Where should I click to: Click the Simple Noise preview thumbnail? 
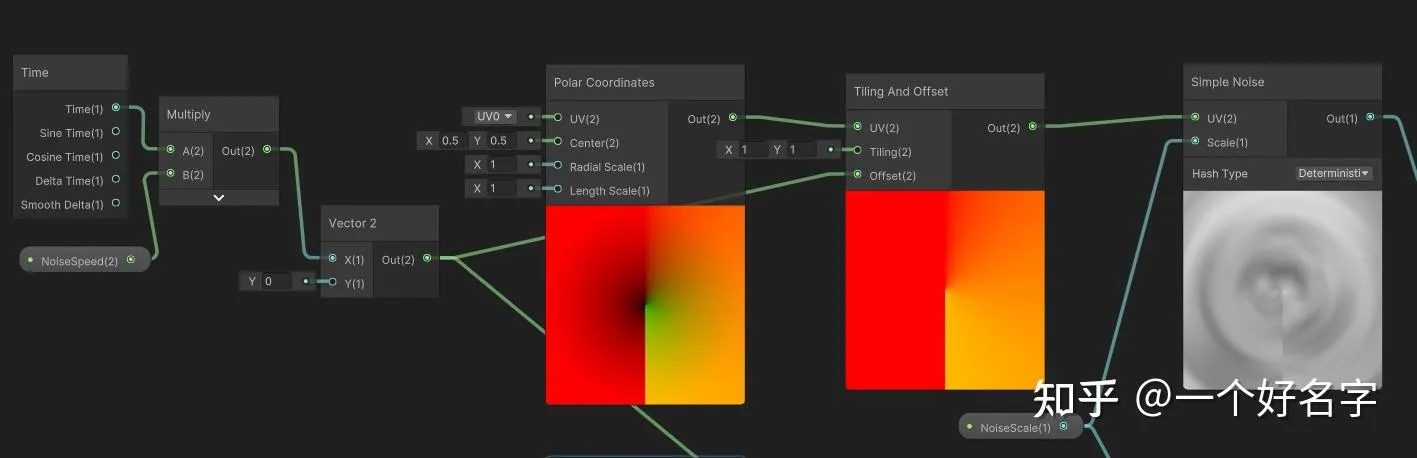point(1282,290)
